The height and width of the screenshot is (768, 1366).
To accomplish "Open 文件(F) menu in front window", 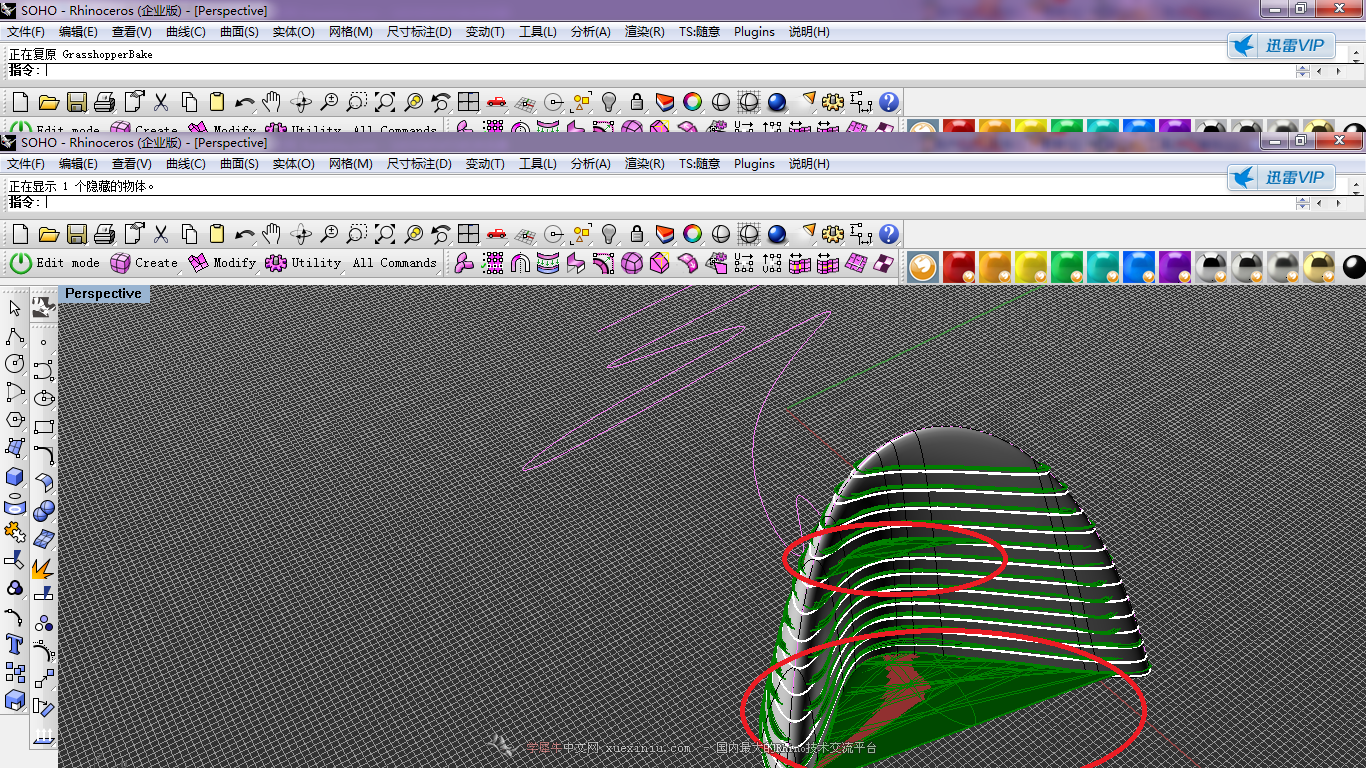I will click(x=26, y=164).
